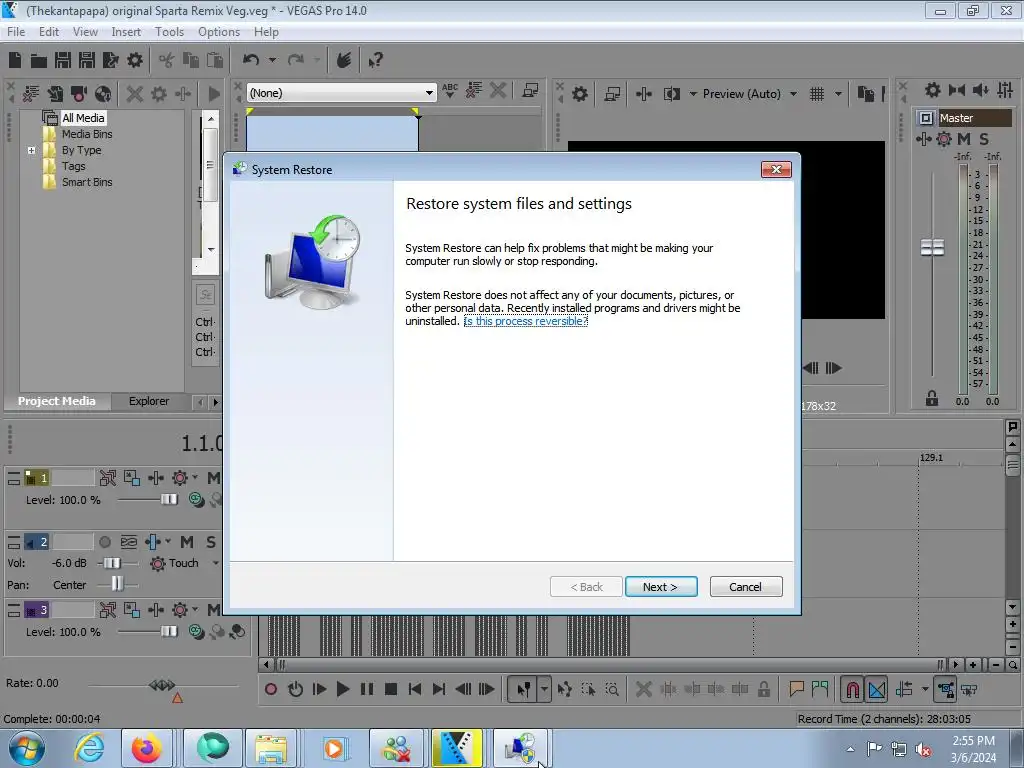This screenshot has width=1024, height=768.
Task: Click the Record button in transport bar
Action: (271, 689)
